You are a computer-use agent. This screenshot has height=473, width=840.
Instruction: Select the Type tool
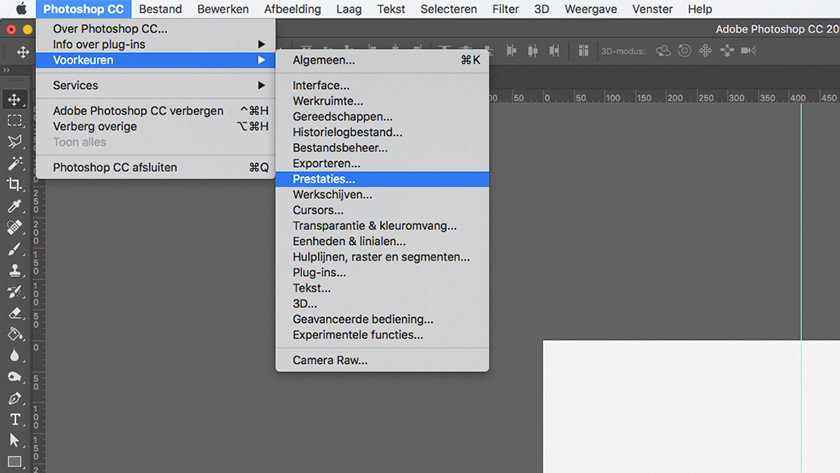pos(14,419)
